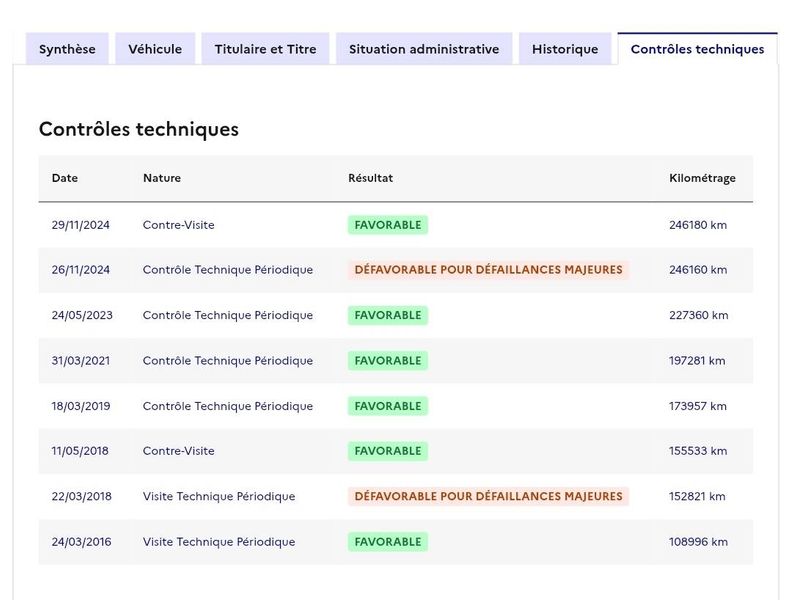This screenshot has width=791, height=600.
Task: Switch to the Véhicule tab
Action: click(155, 49)
